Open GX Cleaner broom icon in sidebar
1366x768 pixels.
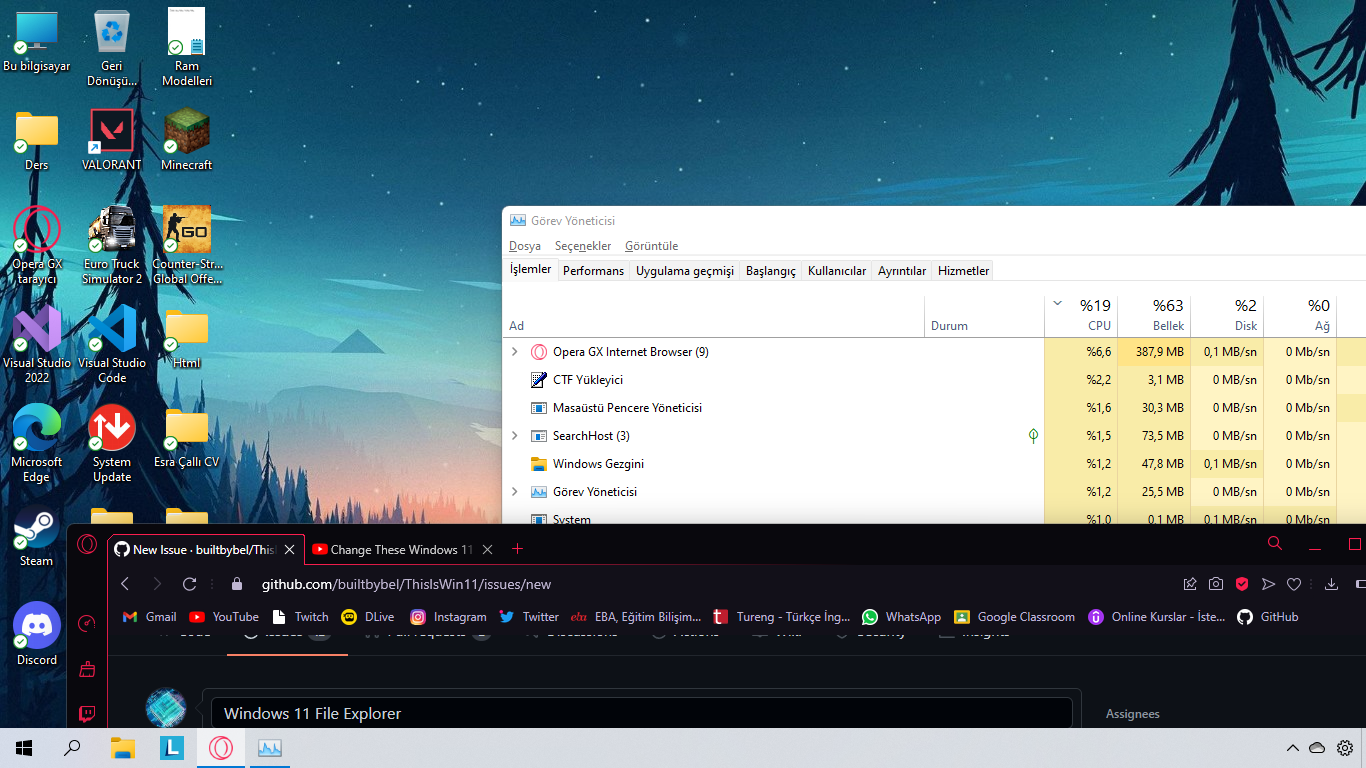[87, 669]
